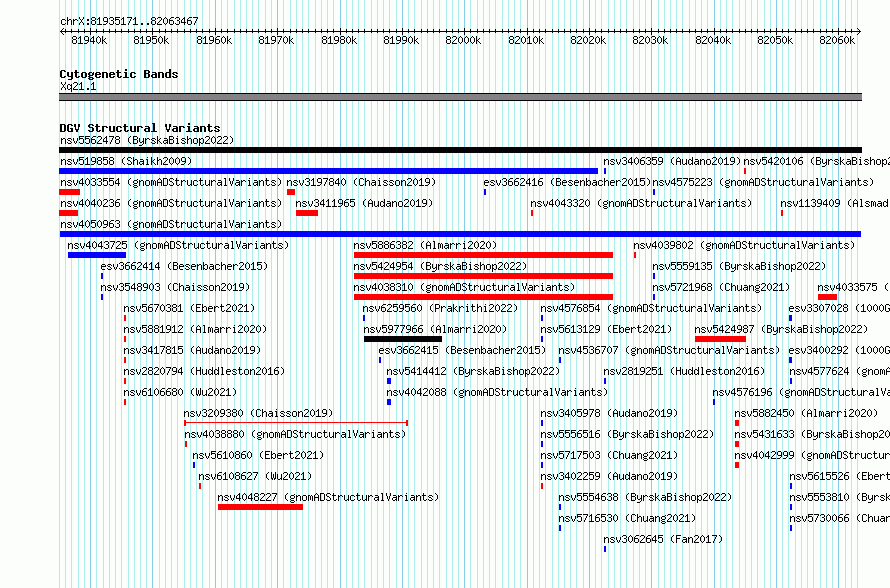Click nsv5414412 (ByrskaBishop2022) label
The image size is (890, 588).
pos(473,371)
